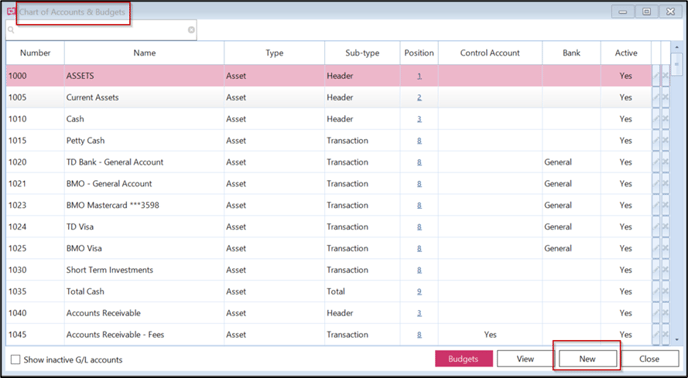
Task: Sort by the Sub-type column header
Action: pos(362,53)
